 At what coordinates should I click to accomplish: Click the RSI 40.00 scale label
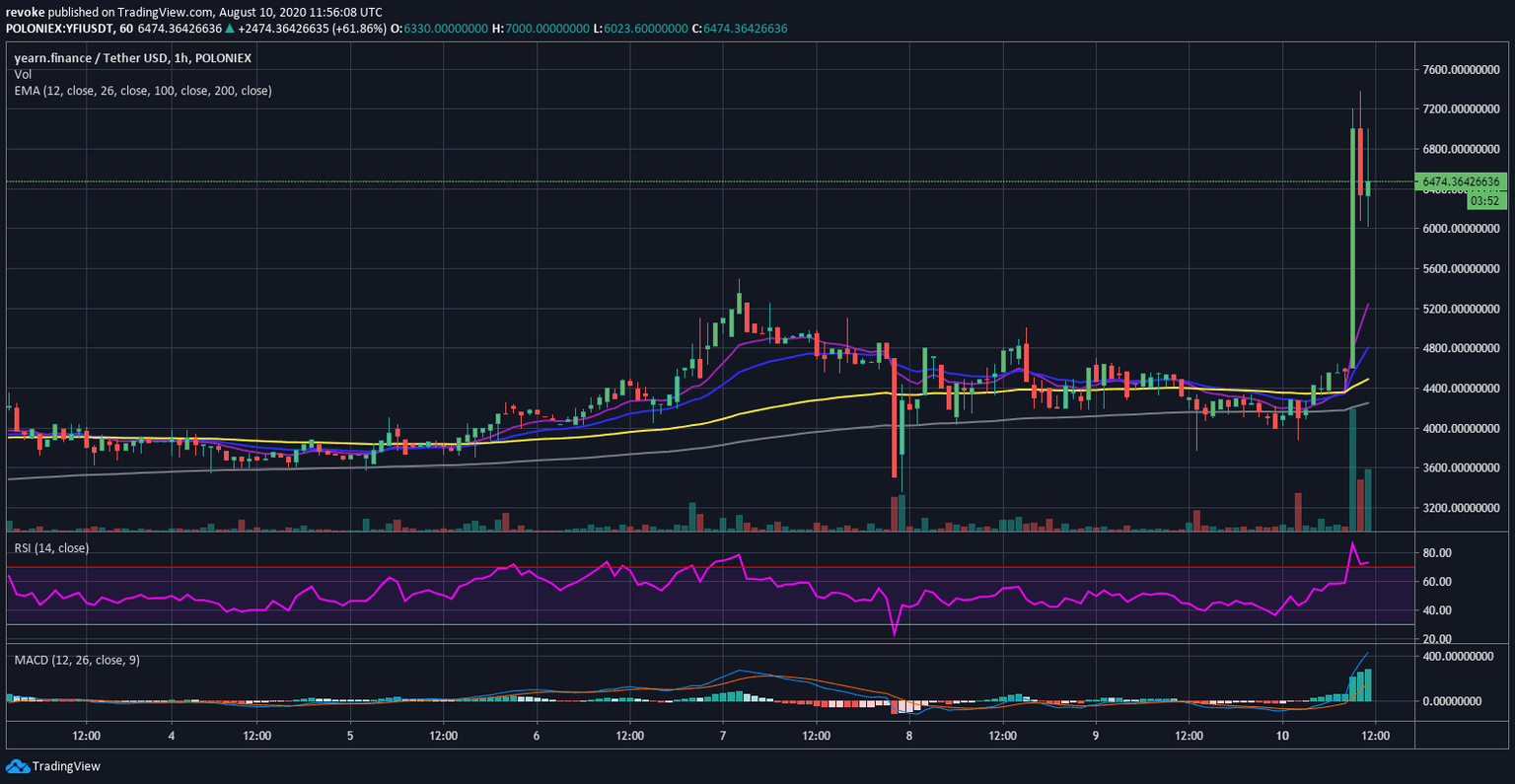point(1437,610)
